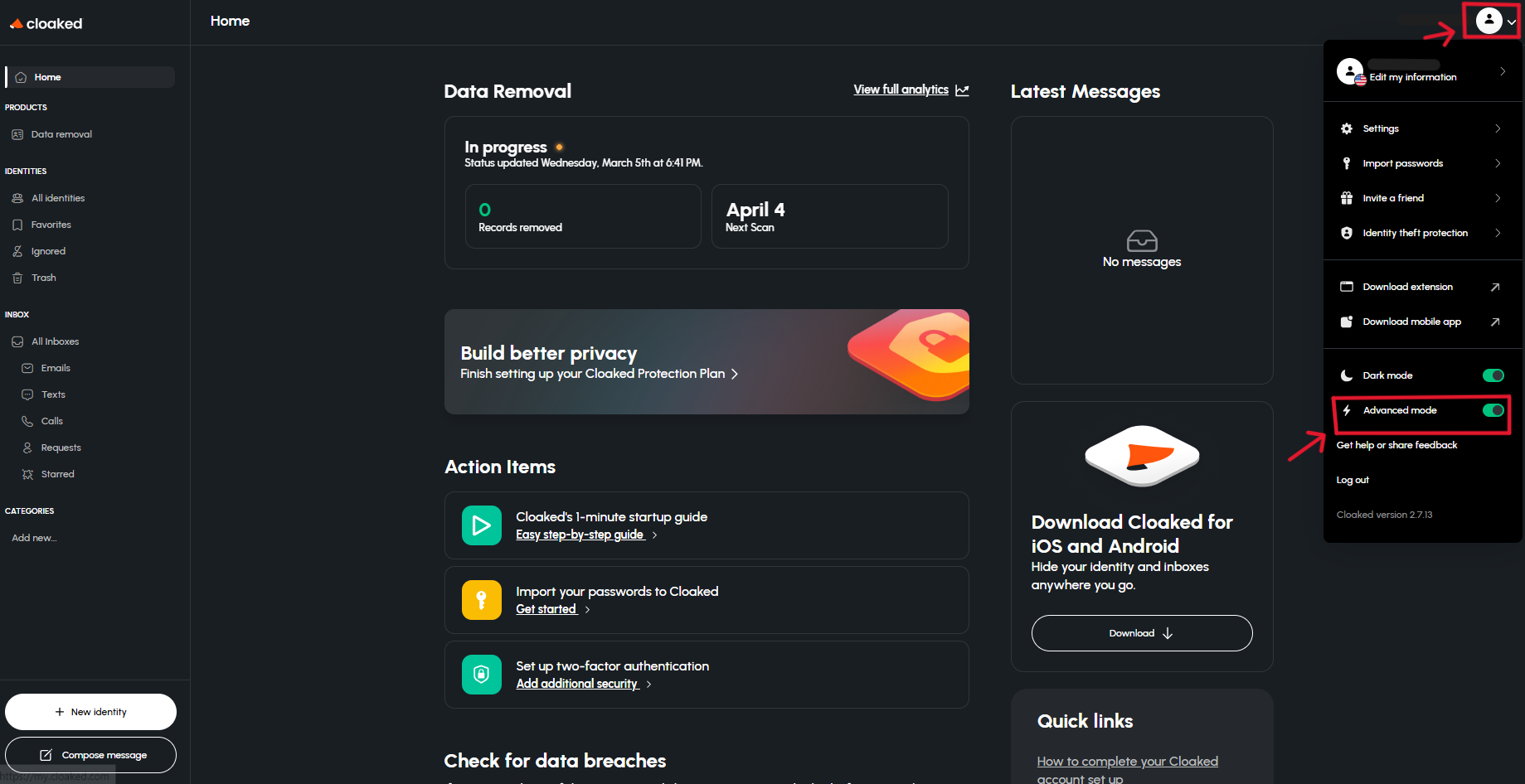Click the chevron beside Easy step-by-step guide
This screenshot has height=784, width=1525.
[x=654, y=535]
